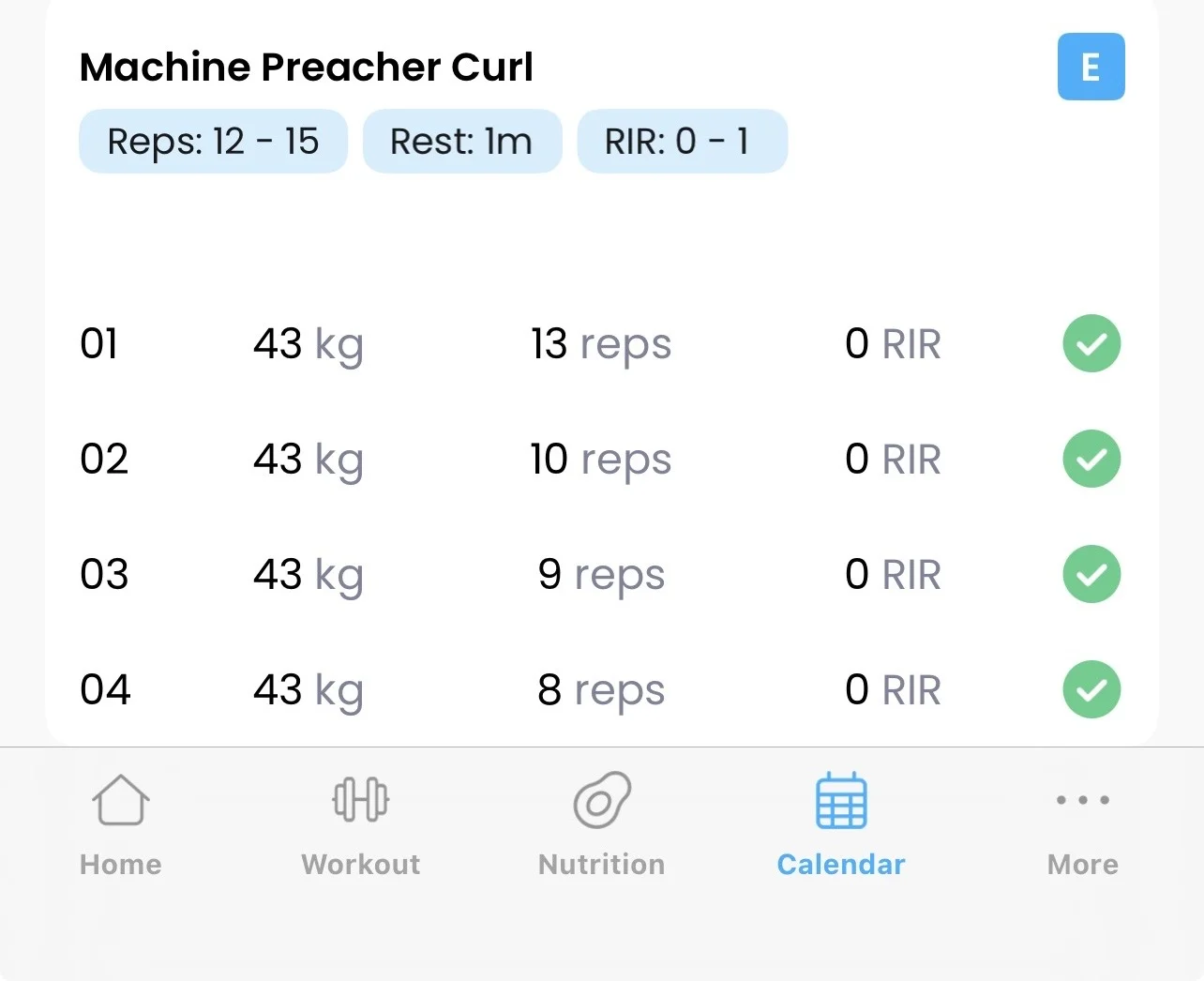Tap the blue E badge icon

pos(1091,67)
